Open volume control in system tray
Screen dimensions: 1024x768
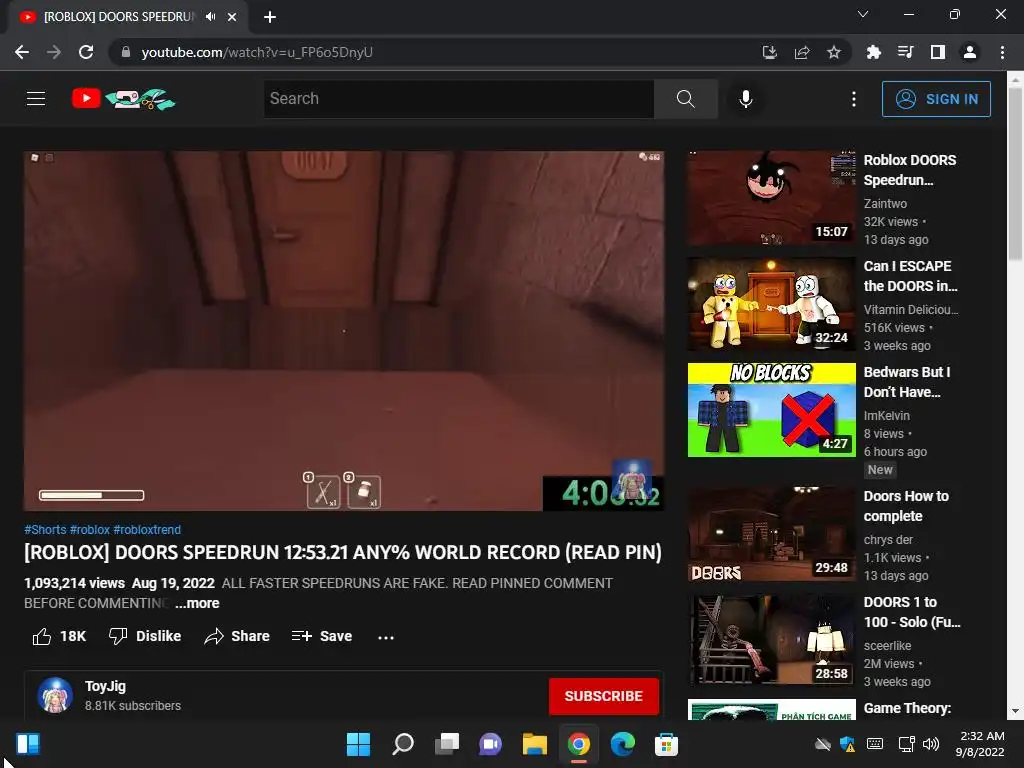tap(931, 744)
